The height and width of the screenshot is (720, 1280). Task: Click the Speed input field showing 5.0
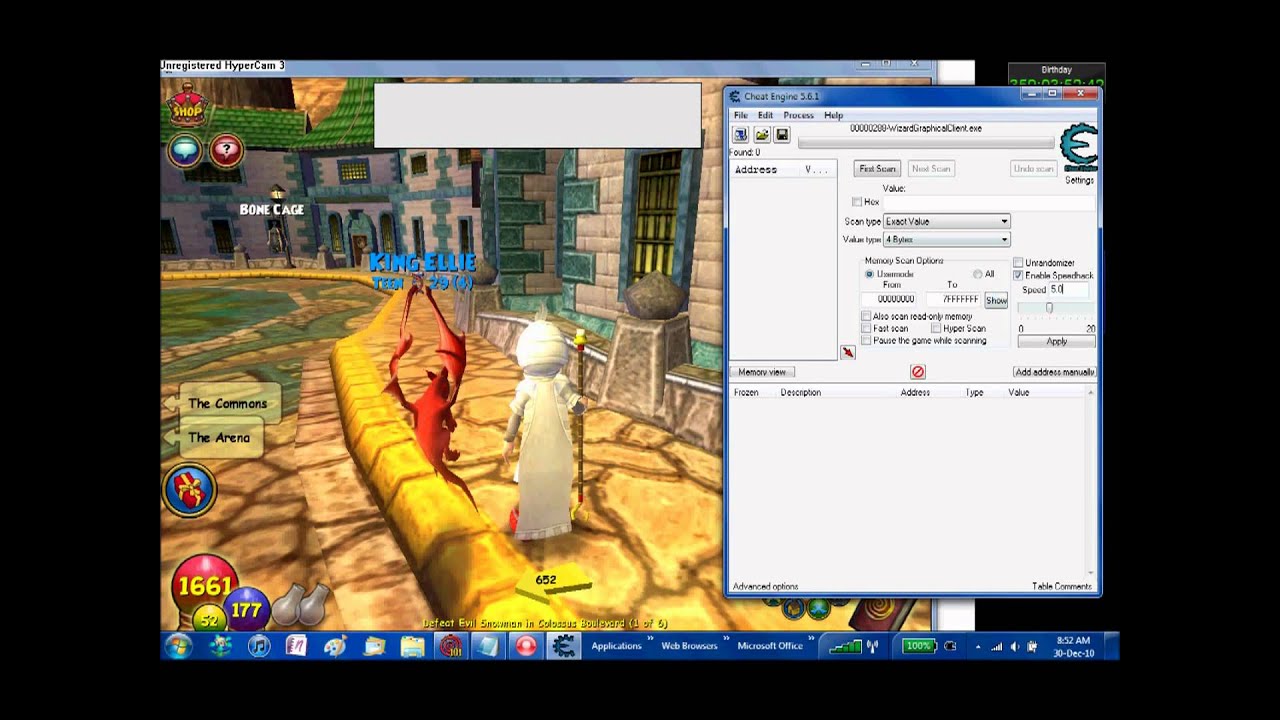tap(1068, 289)
